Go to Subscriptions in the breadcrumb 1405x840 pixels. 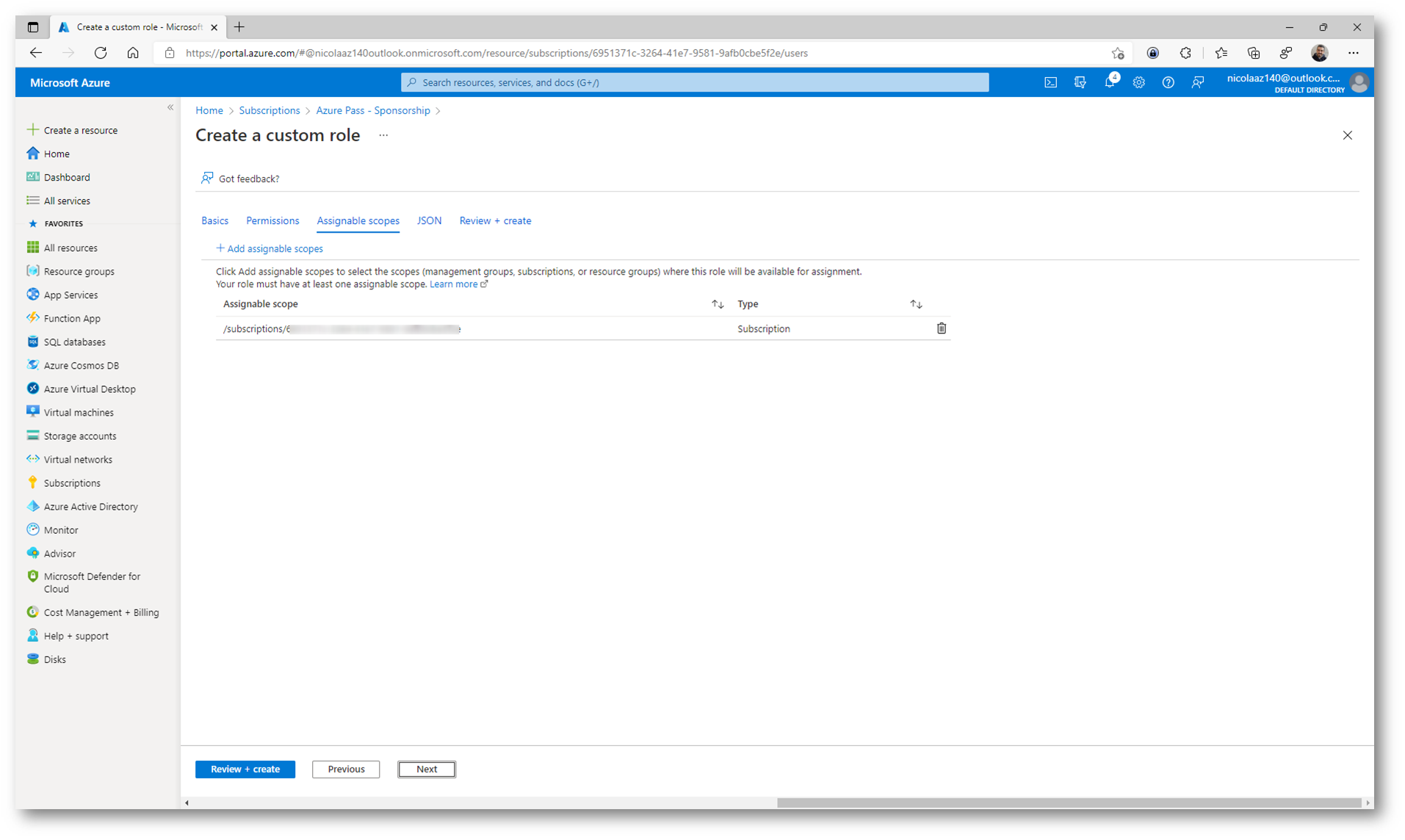point(270,110)
